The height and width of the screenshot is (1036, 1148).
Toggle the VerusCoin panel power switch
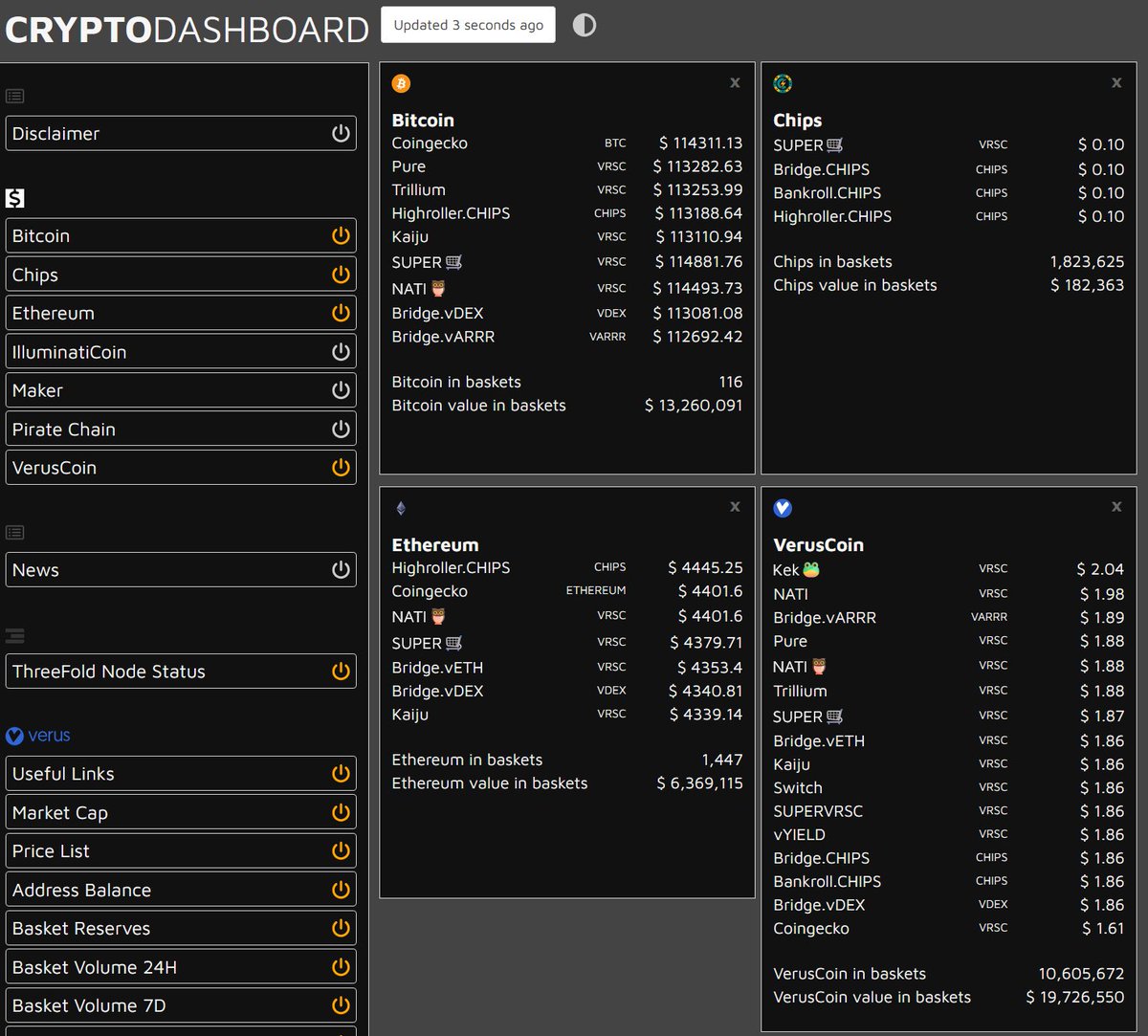click(x=341, y=468)
